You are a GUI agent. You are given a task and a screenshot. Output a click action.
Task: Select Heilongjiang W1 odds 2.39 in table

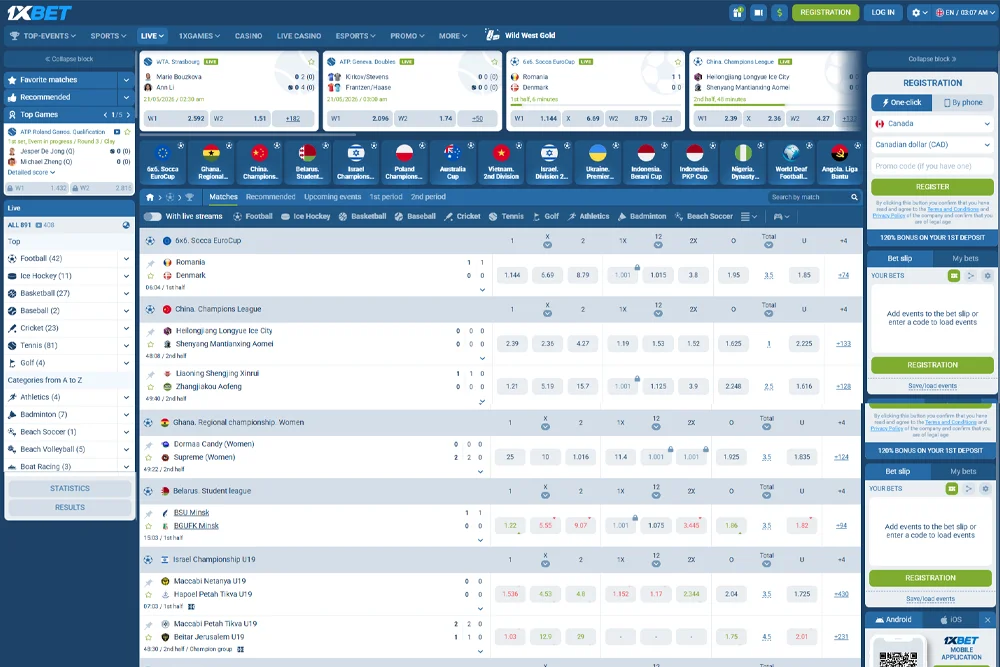coord(512,344)
